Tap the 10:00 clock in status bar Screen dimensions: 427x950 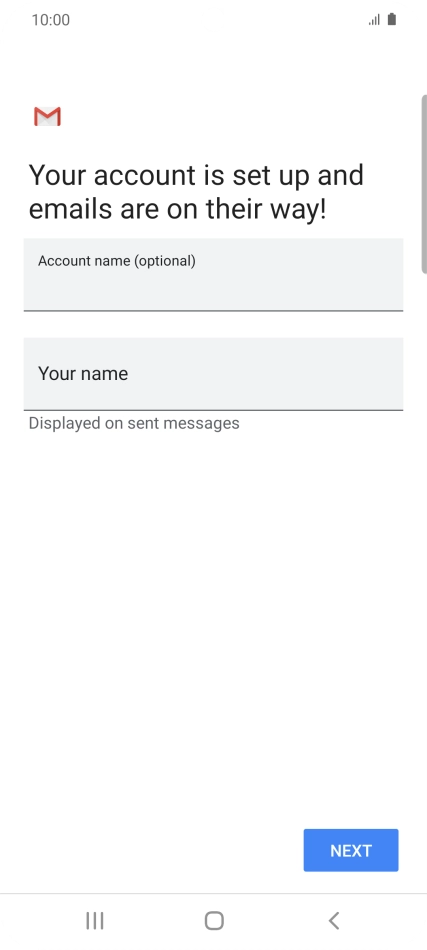pyautogui.click(x=51, y=20)
